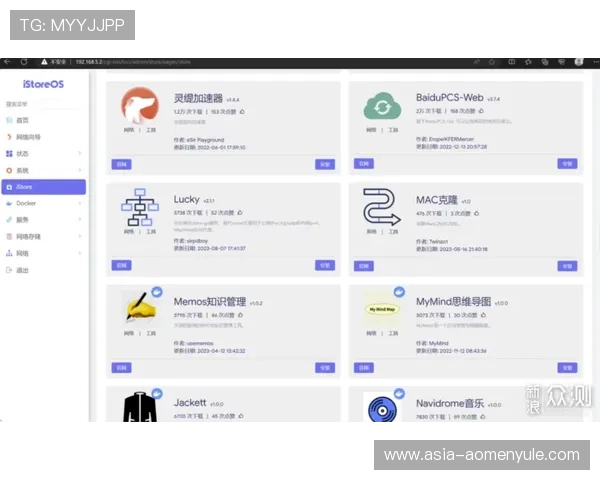600x480 pixels.
Task: Like Navidrome音乐 with thumbs-up icon
Action: pos(483,416)
